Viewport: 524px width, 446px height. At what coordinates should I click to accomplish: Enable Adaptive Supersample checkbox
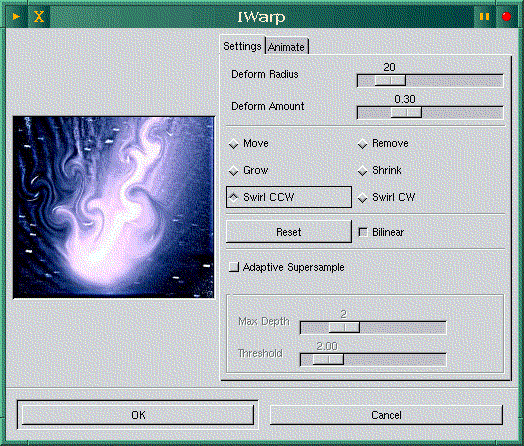tap(234, 267)
